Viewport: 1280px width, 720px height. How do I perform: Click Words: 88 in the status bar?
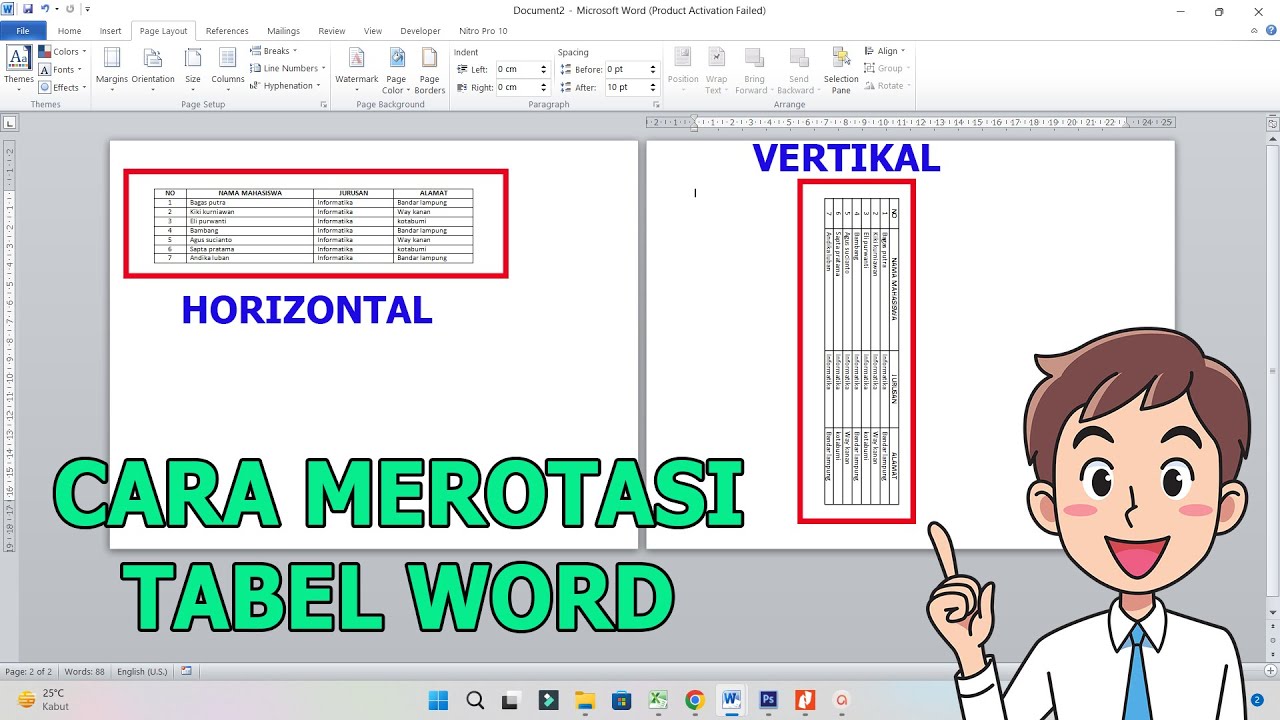pyautogui.click(x=86, y=672)
